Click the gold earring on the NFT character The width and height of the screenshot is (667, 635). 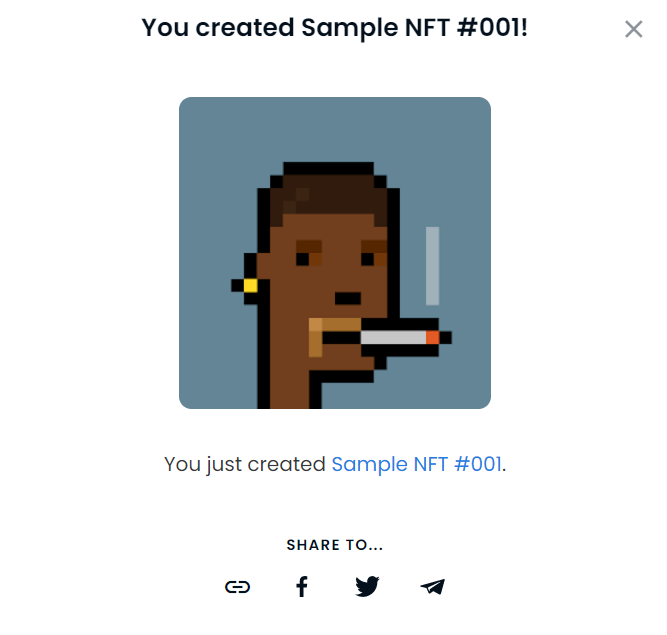pyautogui.click(x=250, y=285)
